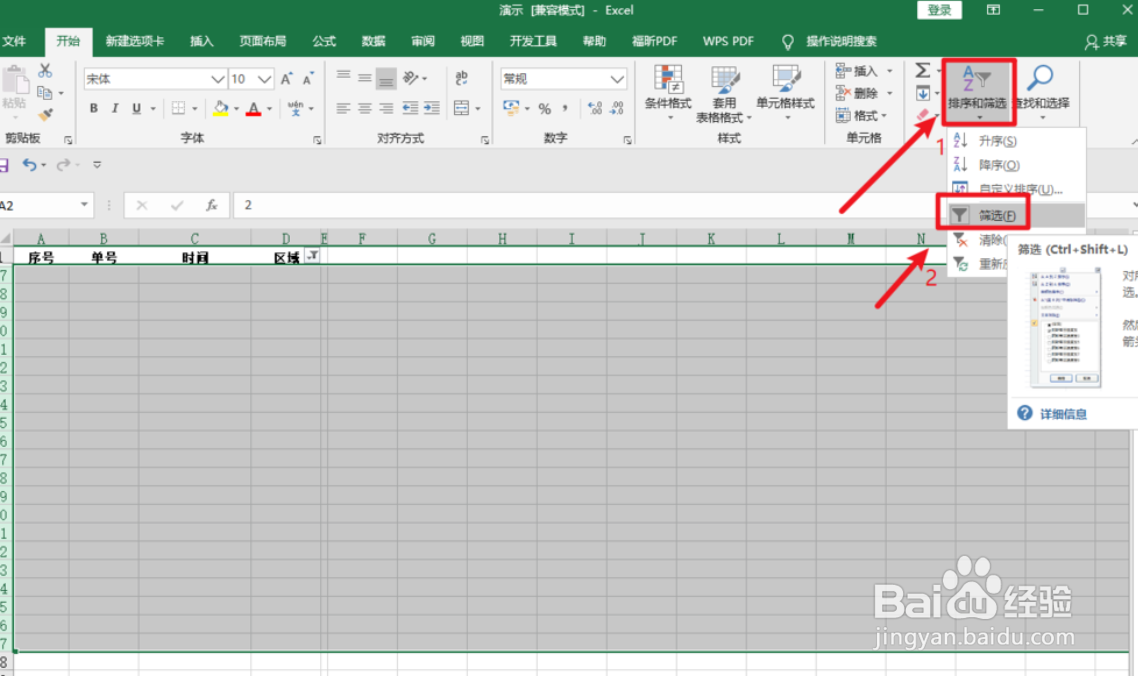Click the merge and center icon
Screen dimensions: 1138x676
coord(462,108)
